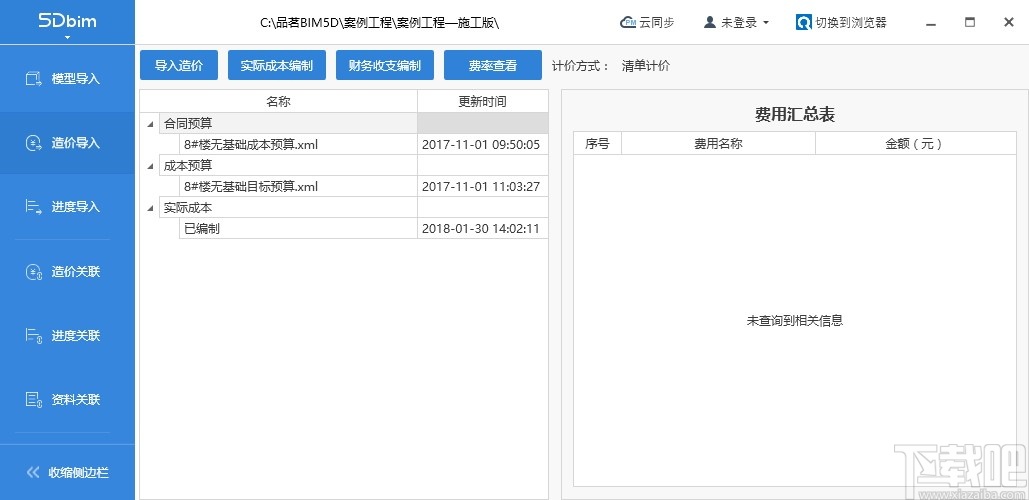
Task: Minimize the application window
Action: (x=930, y=23)
